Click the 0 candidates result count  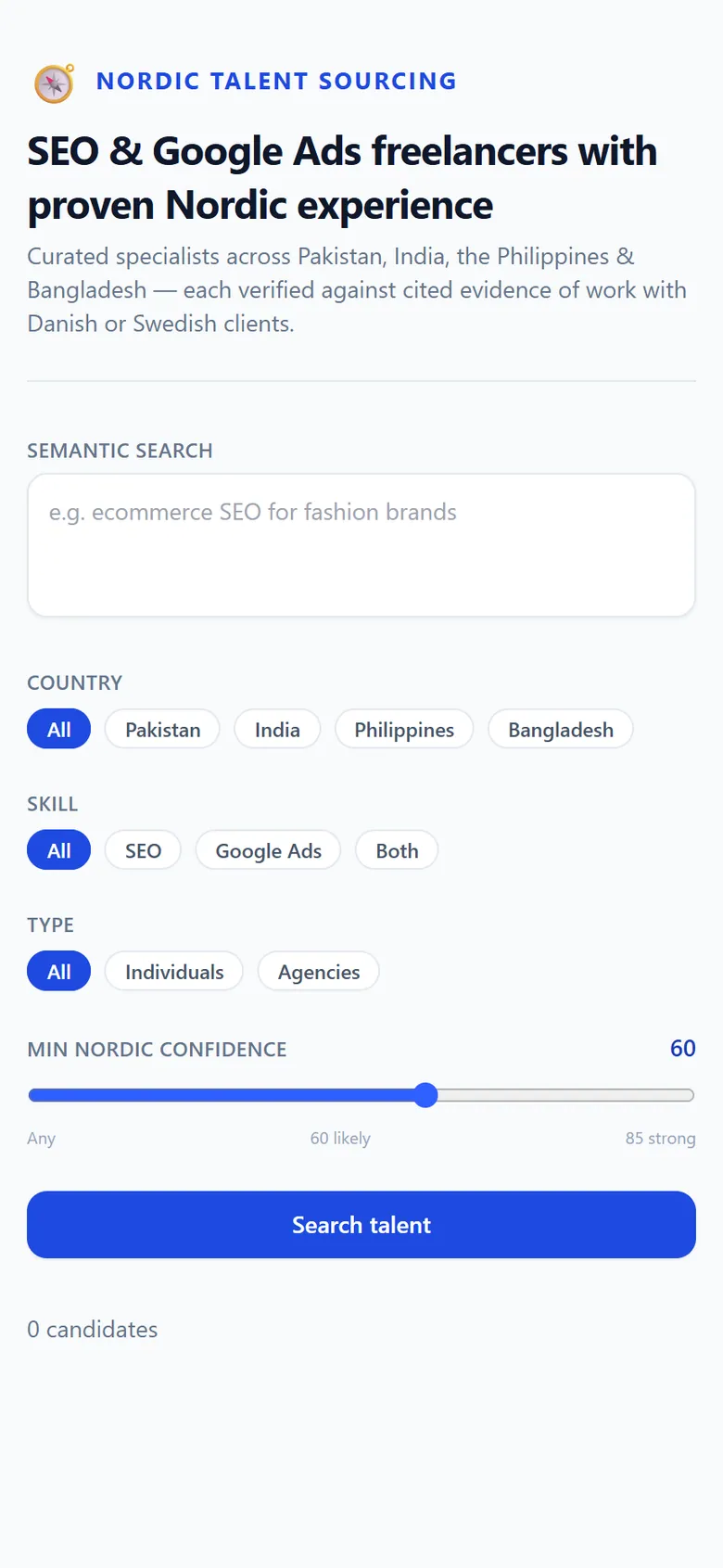pos(93,1329)
